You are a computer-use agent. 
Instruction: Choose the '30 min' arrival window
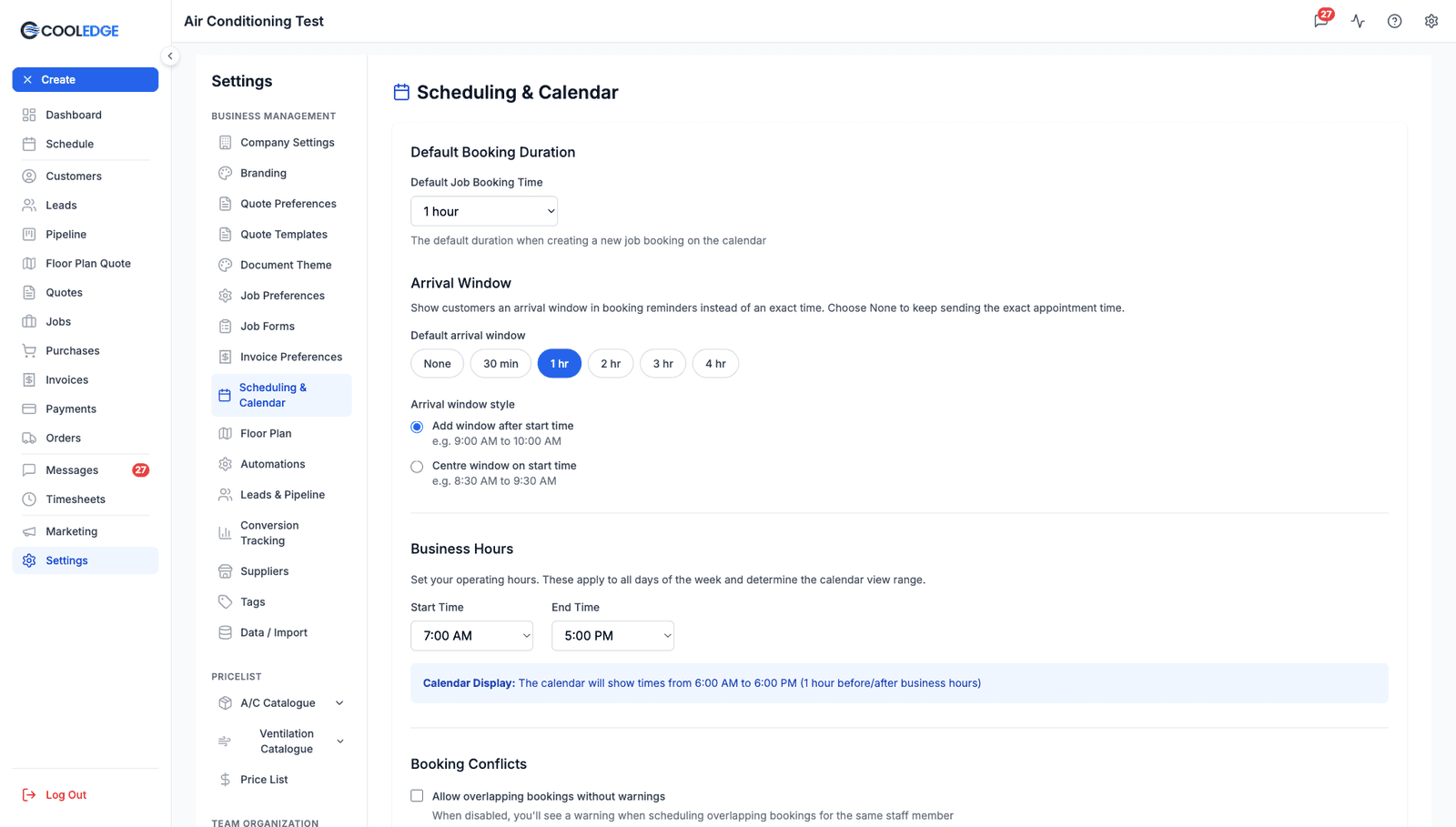500,364
